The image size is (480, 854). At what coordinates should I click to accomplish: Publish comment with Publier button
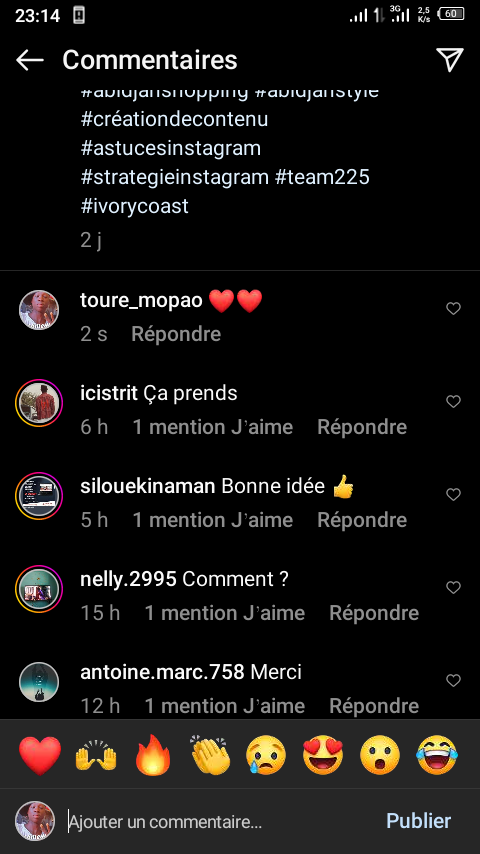click(x=418, y=821)
